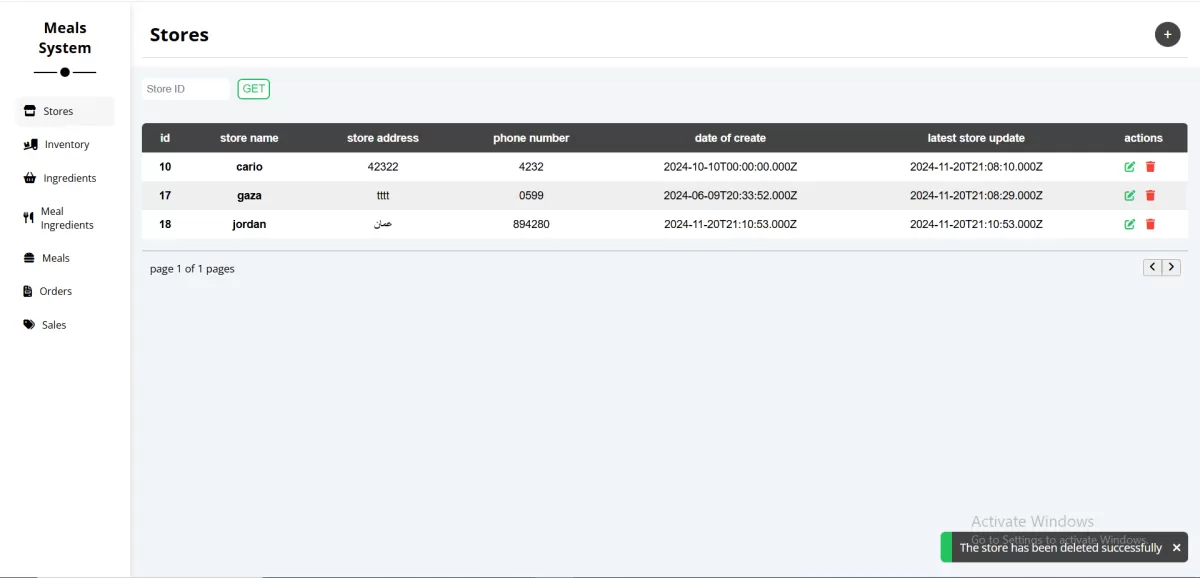The image size is (1200, 578).
Task: Click the Inventory truck icon in sidebar
Action: pyautogui.click(x=30, y=145)
